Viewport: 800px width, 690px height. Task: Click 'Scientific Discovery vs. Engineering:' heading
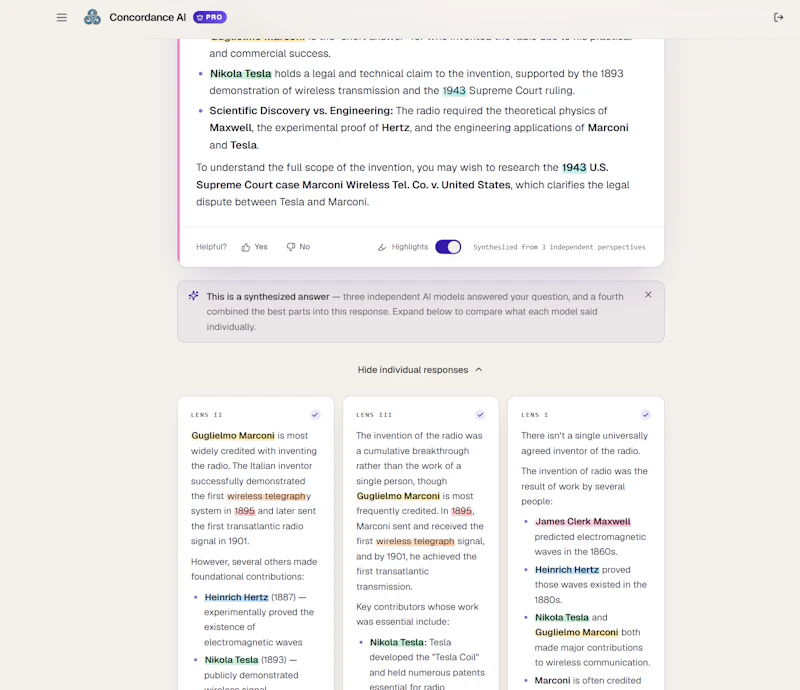click(301, 111)
